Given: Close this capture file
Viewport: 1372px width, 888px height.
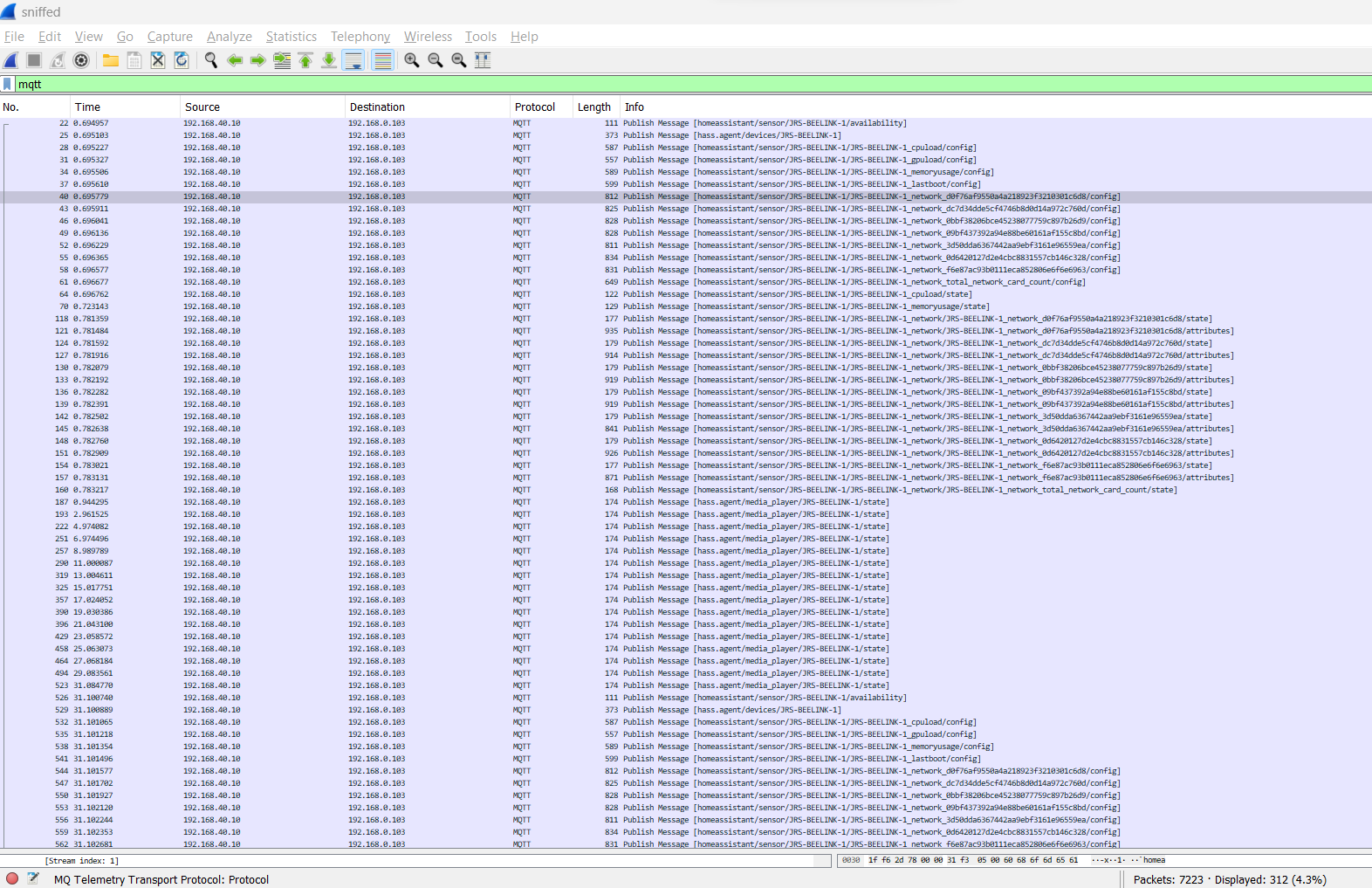Looking at the screenshot, I should pyautogui.click(x=158, y=60).
